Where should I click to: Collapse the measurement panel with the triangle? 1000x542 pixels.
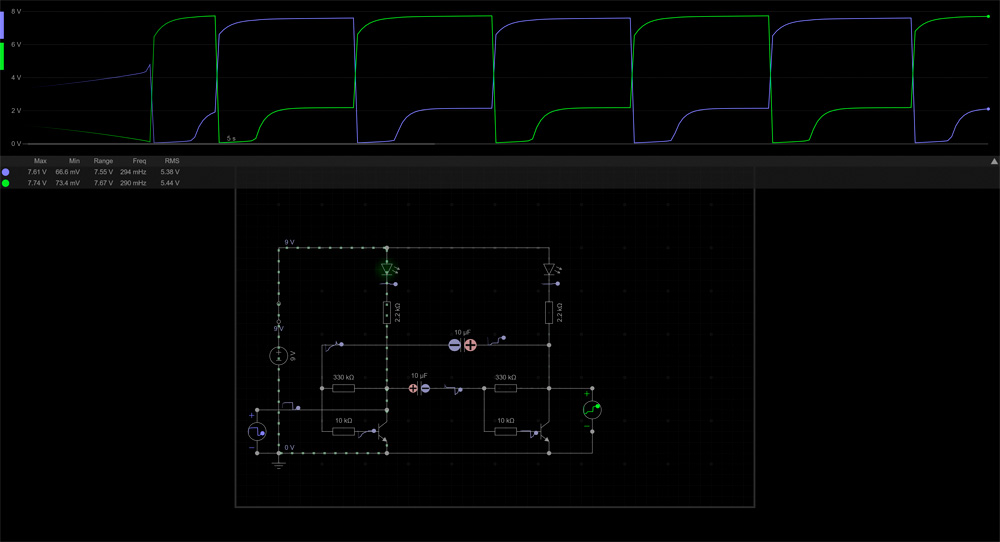pyautogui.click(x=993, y=161)
